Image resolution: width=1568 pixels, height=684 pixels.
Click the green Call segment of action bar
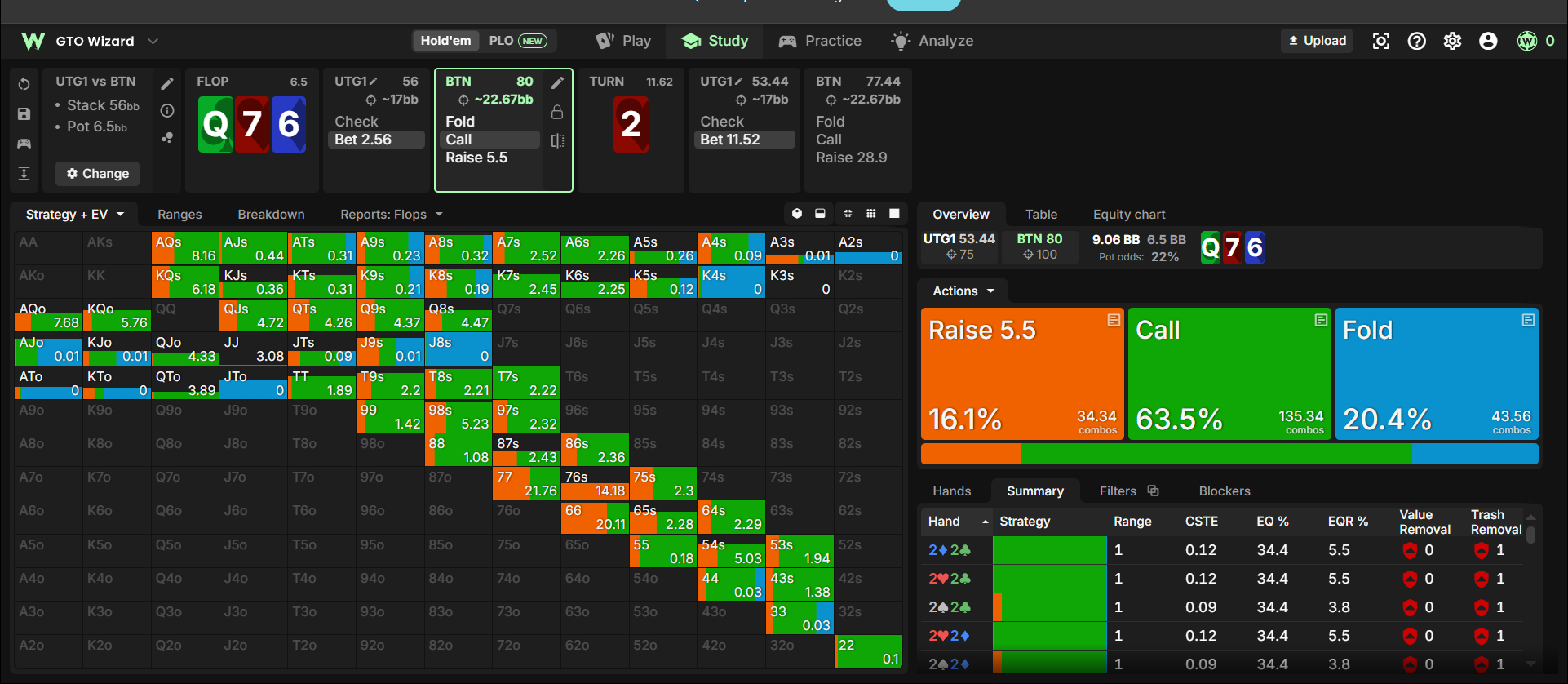pyautogui.click(x=1216, y=454)
